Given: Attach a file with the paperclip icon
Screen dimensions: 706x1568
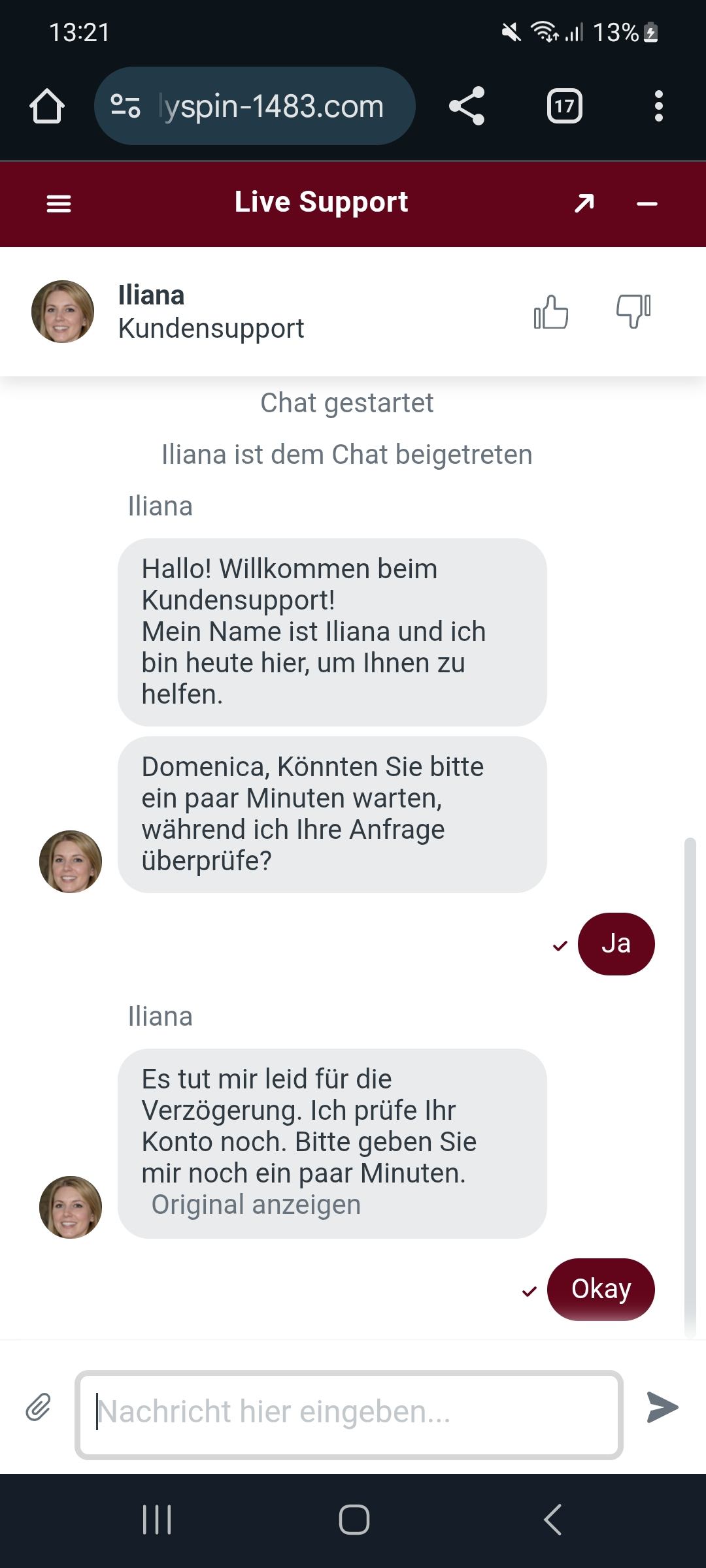Looking at the screenshot, I should click(x=39, y=1407).
